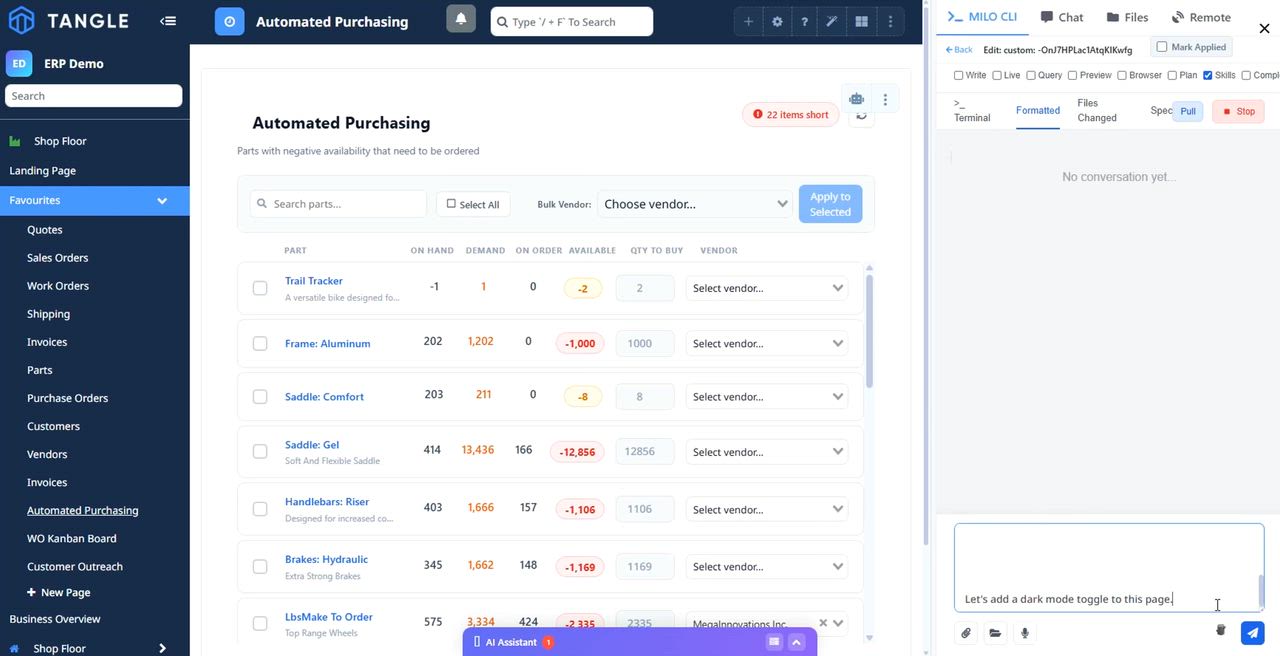Open the Files Changed sub-tab

coord(1097,110)
